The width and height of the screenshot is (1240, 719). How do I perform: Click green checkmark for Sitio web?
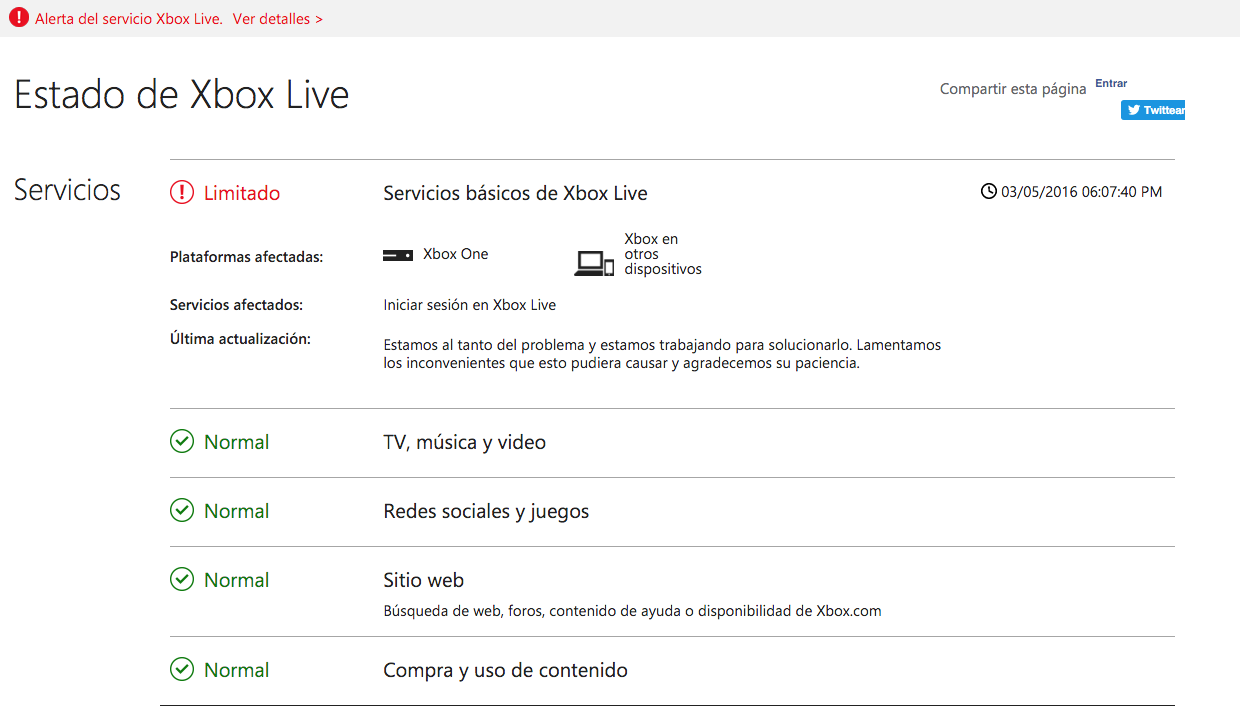(x=182, y=580)
